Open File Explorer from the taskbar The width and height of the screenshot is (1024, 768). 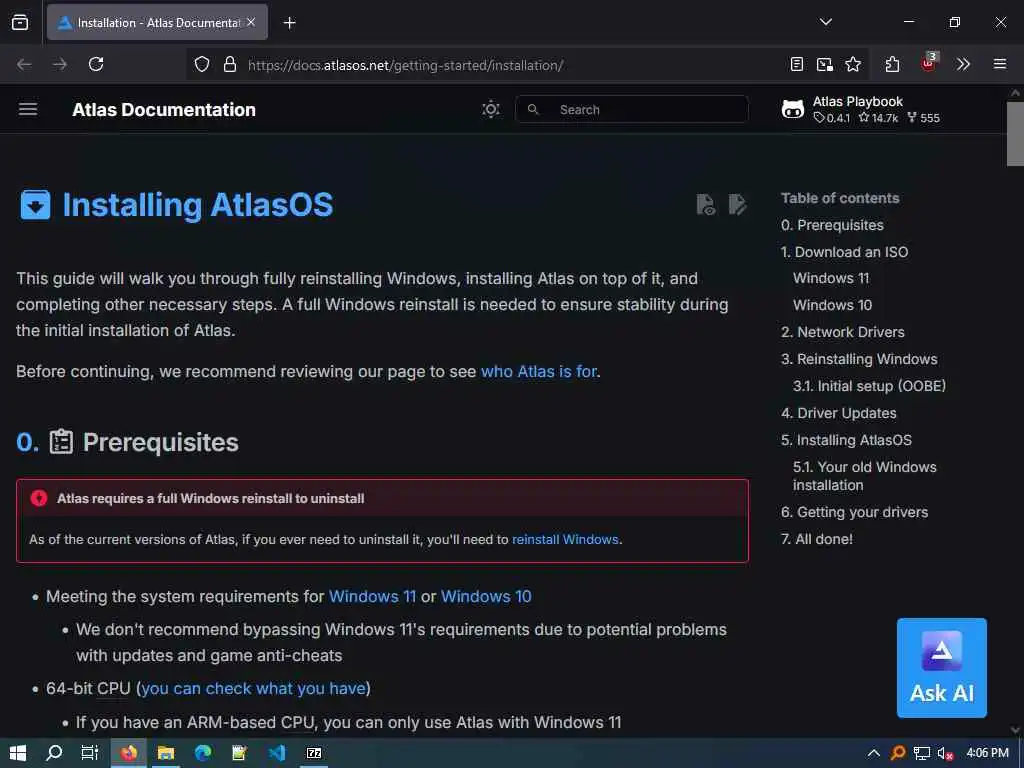point(166,753)
